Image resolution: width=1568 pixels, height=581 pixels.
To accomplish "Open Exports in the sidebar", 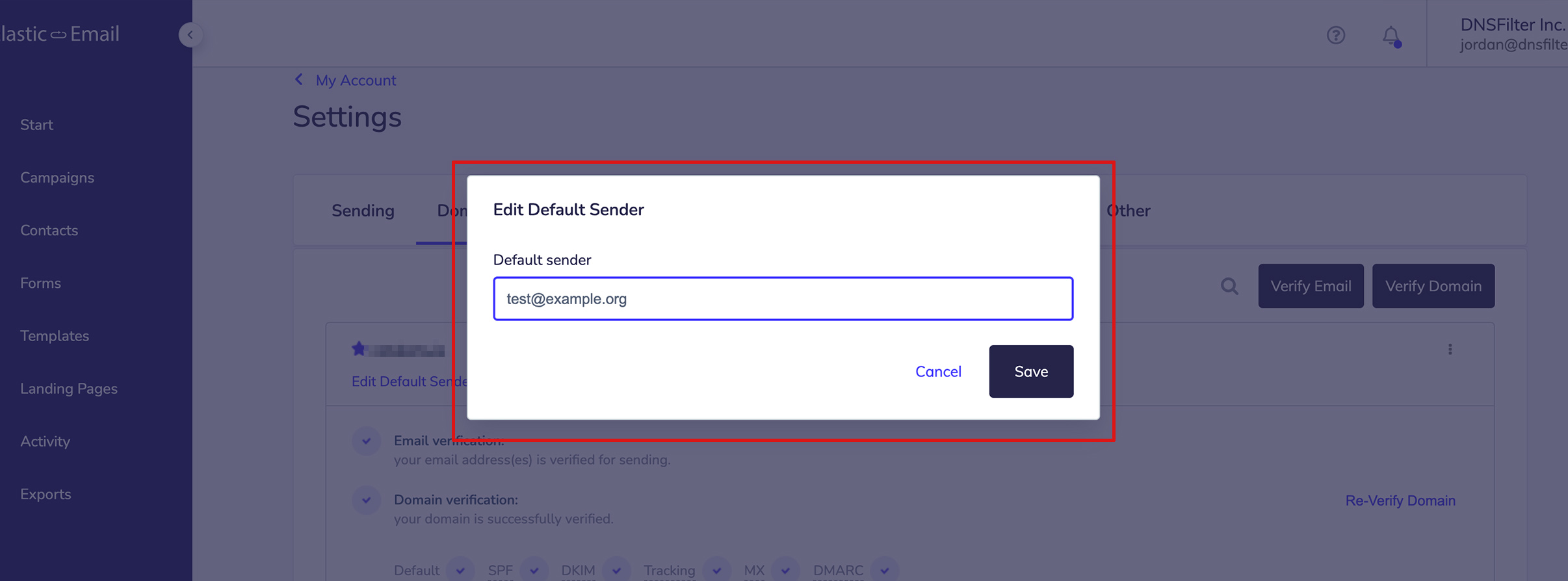I will point(46,494).
